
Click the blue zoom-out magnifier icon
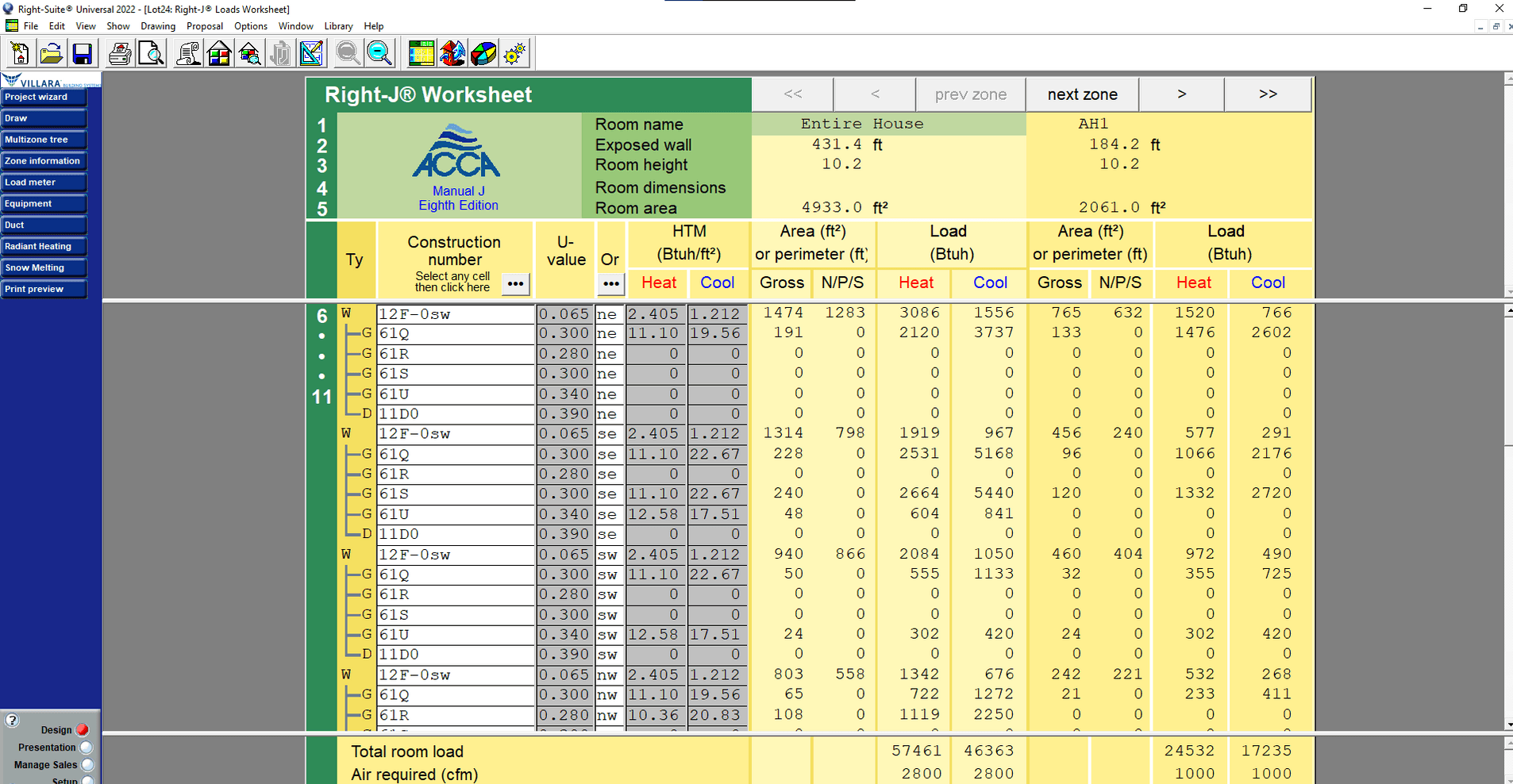[x=379, y=54]
